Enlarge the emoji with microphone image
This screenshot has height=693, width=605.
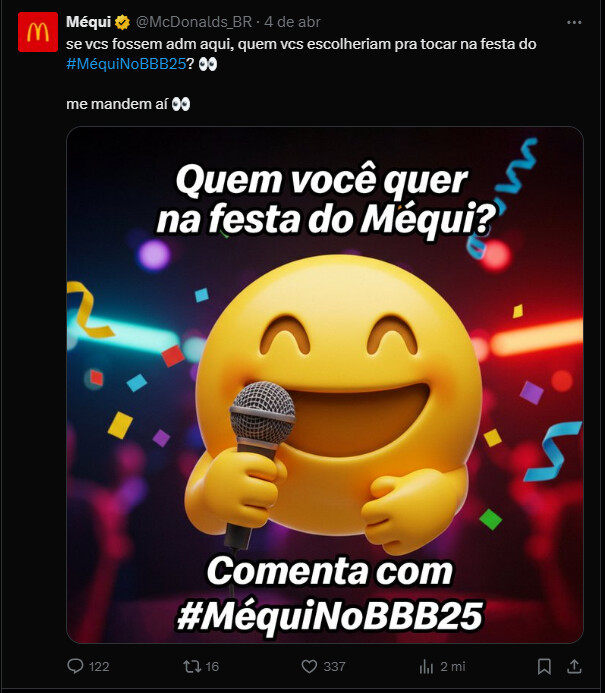tap(325, 385)
